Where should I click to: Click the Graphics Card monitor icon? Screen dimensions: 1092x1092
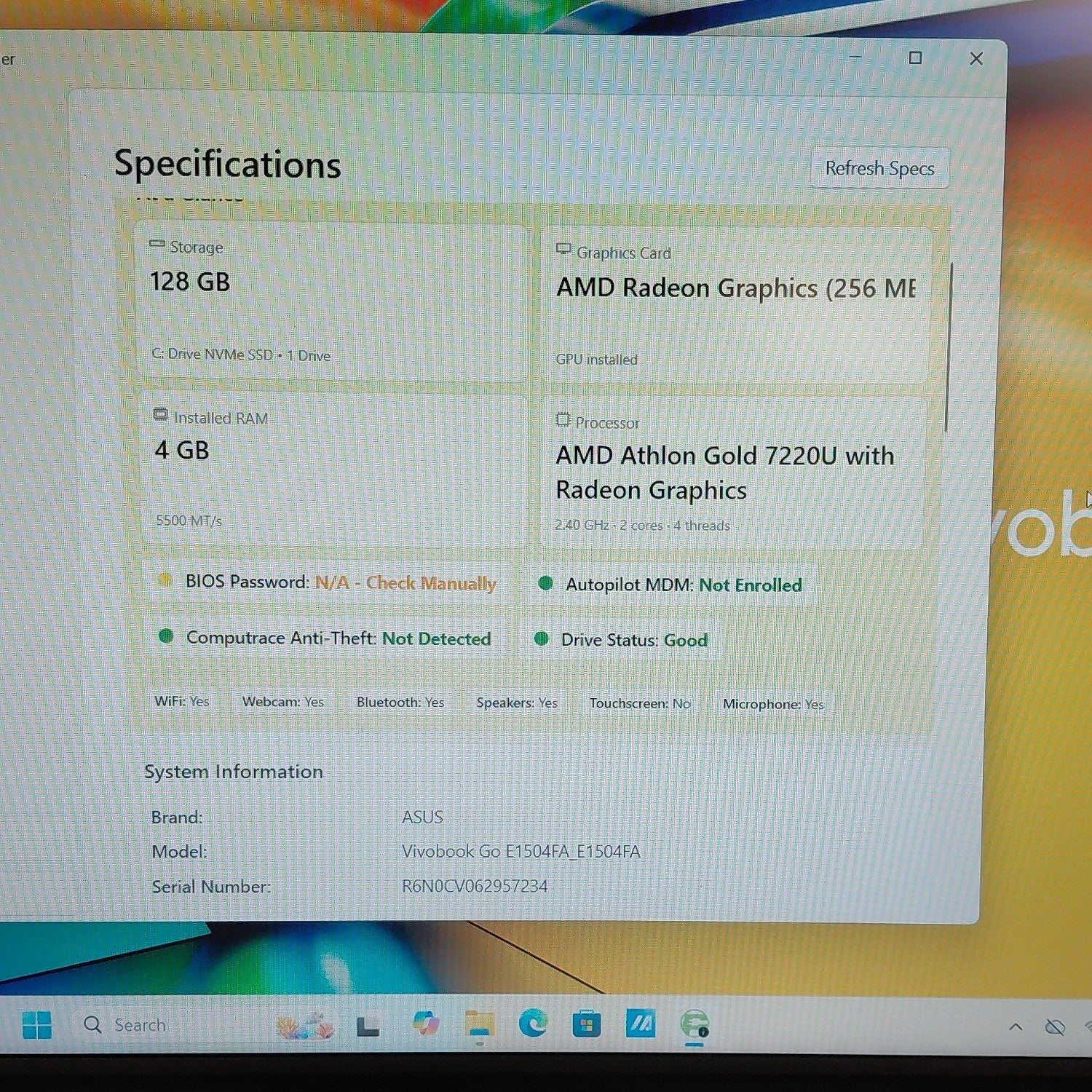563,250
